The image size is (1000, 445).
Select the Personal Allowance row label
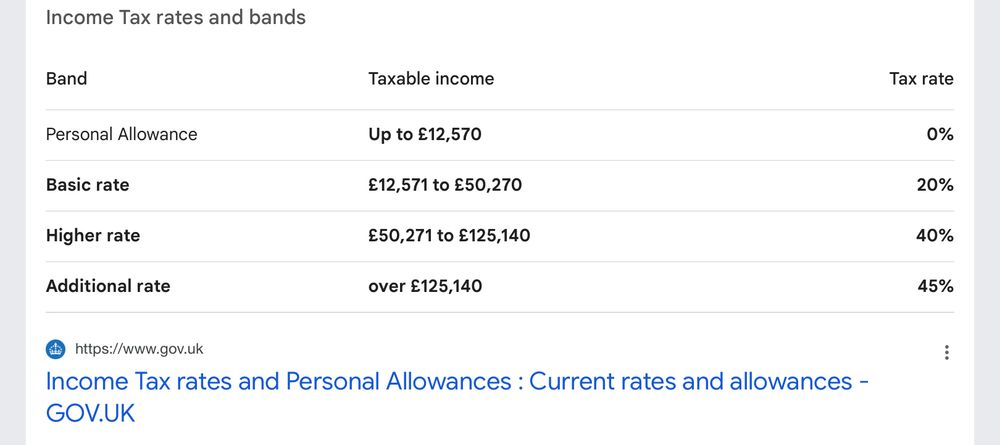point(121,134)
